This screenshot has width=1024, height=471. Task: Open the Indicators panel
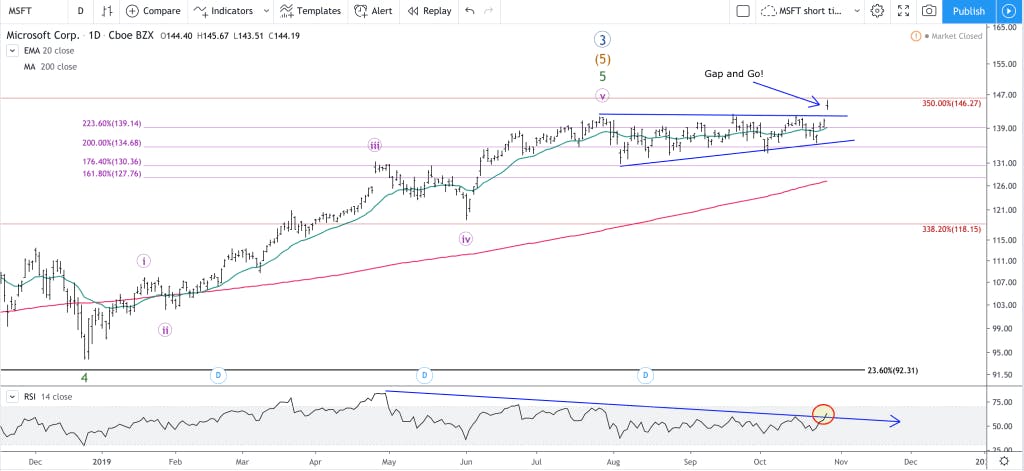click(224, 11)
